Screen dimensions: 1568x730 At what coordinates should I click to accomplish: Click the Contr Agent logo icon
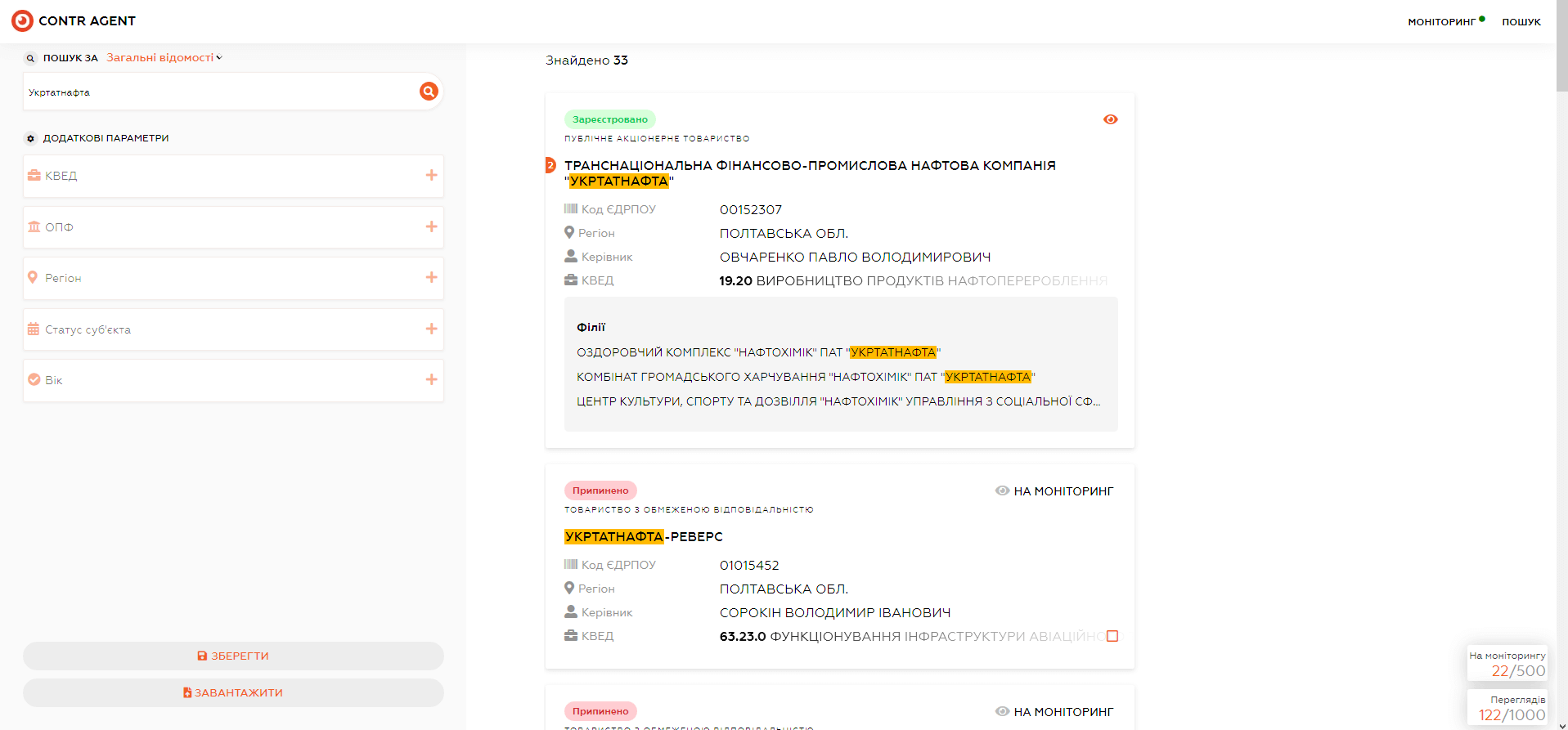[23, 20]
